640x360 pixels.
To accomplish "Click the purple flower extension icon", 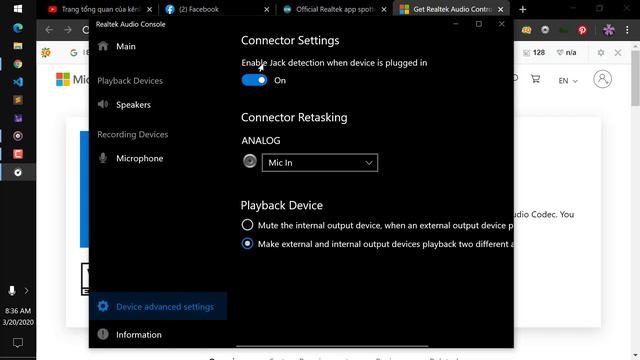I will tap(609, 30).
